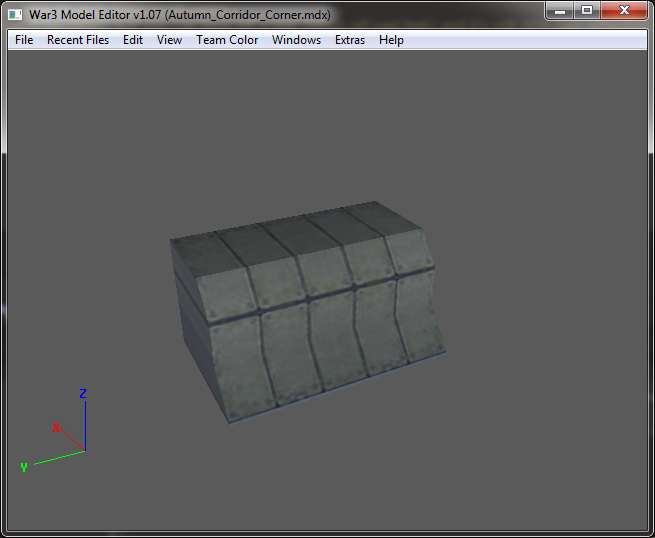Click the Autumn_Corridor_Corner.mdx title bar text

tap(248, 15)
